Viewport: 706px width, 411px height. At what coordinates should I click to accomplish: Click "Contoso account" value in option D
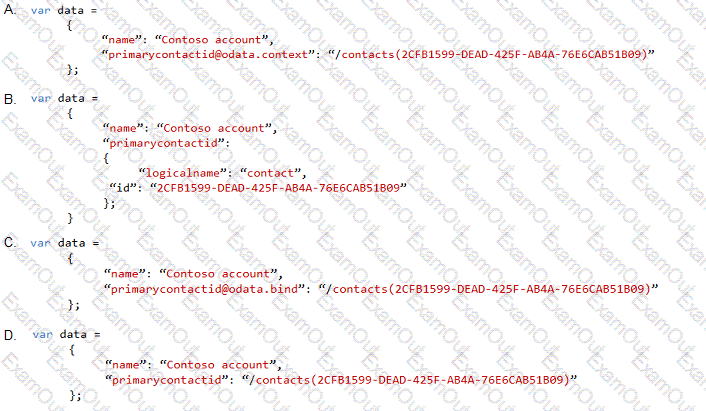[217, 365]
